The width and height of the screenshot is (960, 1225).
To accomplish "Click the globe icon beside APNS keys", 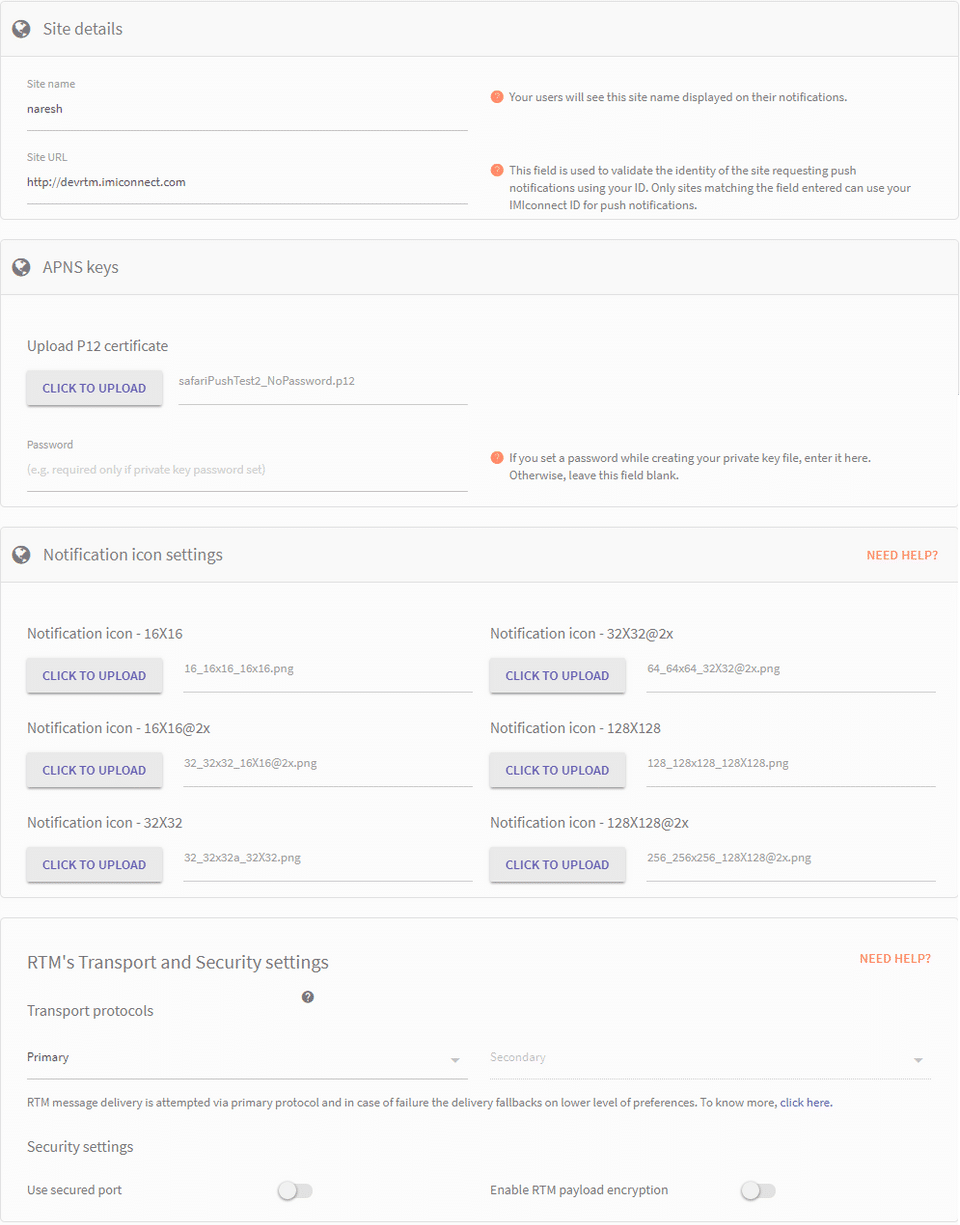I will coord(21,268).
